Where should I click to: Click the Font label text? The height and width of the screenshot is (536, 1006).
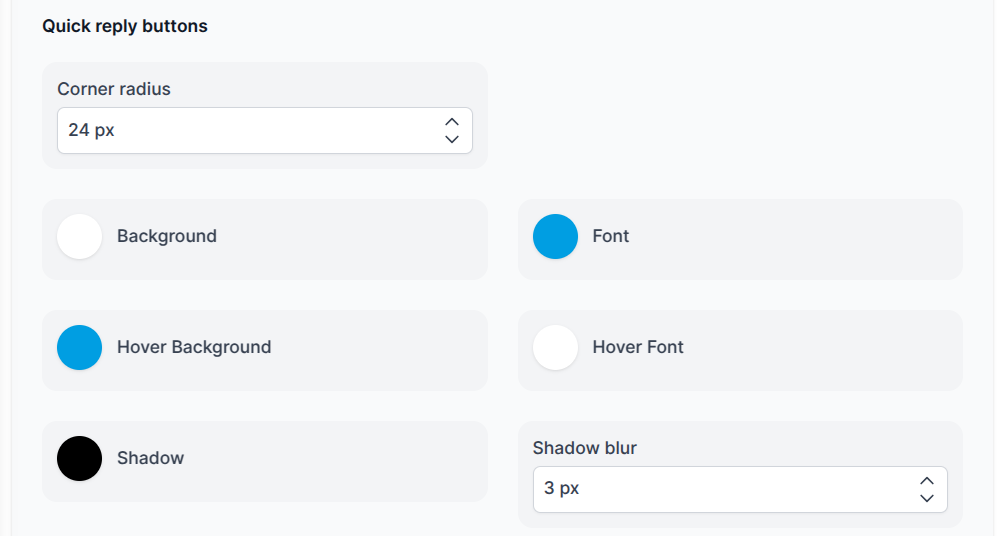click(611, 236)
